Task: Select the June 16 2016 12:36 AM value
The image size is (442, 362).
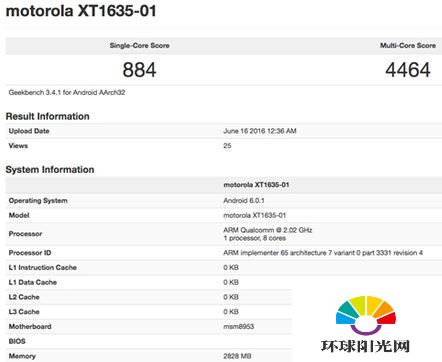Action: (x=260, y=131)
